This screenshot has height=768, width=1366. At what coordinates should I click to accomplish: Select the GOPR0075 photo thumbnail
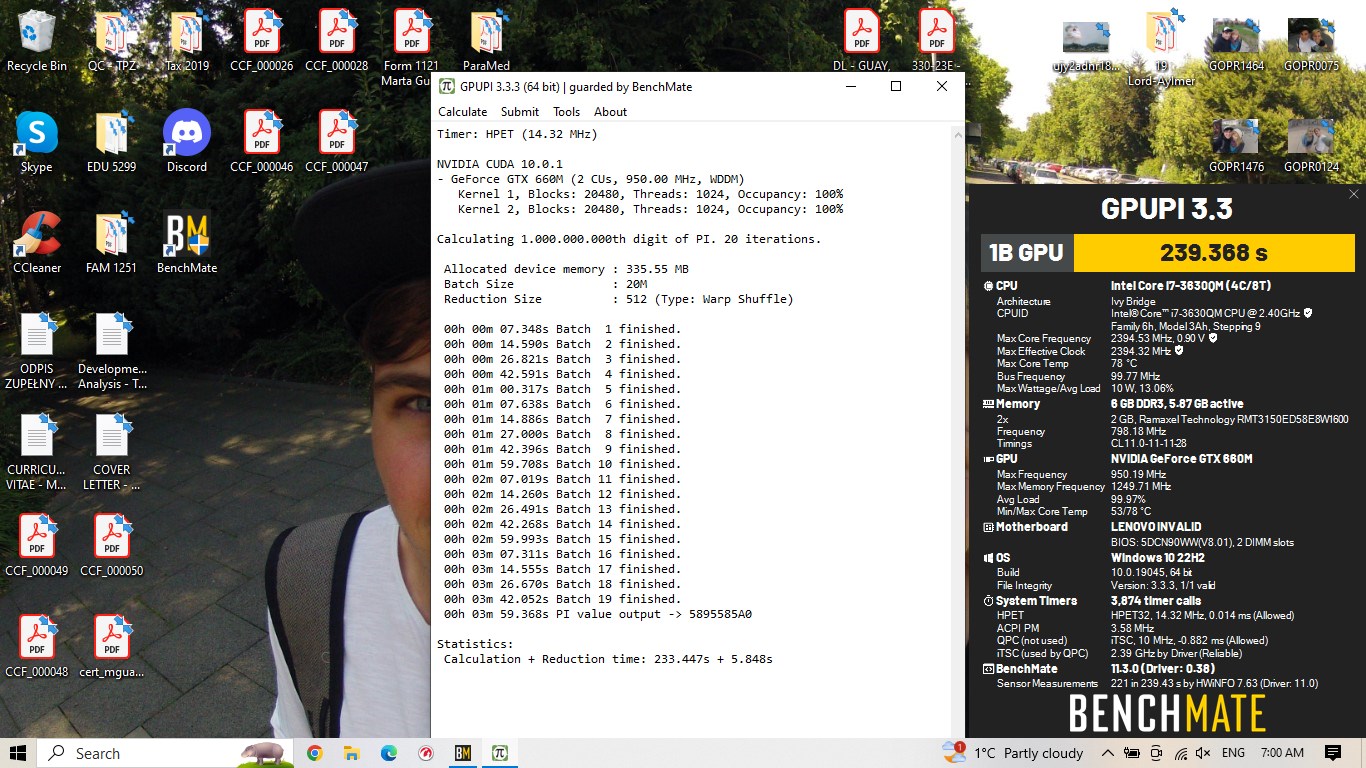click(x=1312, y=45)
